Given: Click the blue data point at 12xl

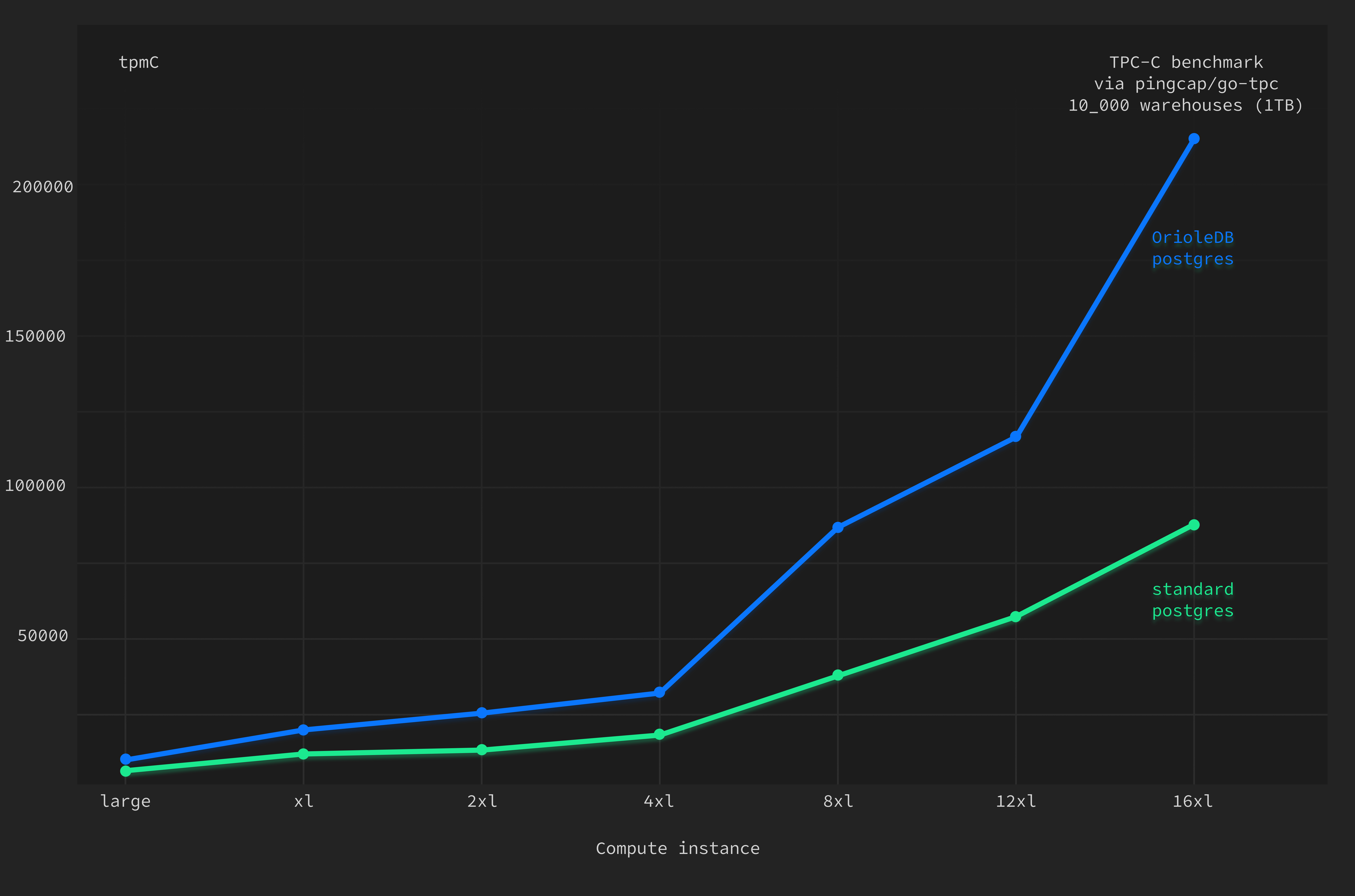Looking at the screenshot, I should pos(1016,437).
